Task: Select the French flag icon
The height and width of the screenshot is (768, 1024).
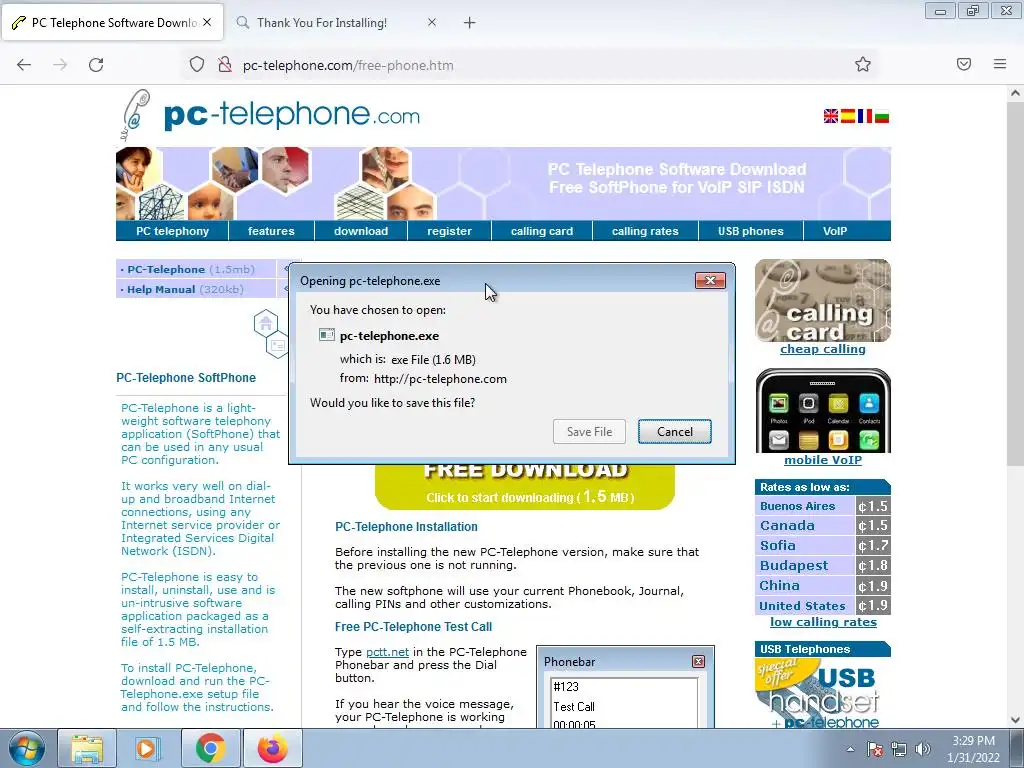Action: click(x=865, y=116)
